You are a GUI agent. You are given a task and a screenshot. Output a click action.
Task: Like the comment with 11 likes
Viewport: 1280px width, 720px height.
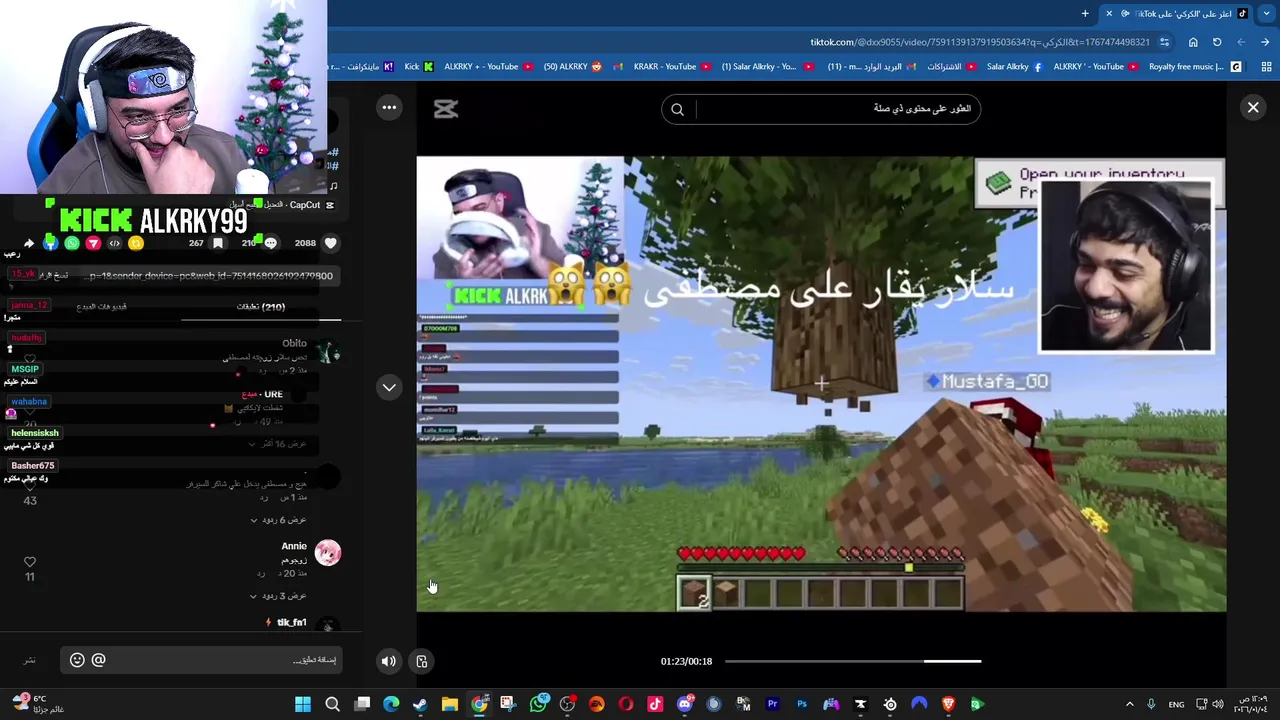[30, 562]
